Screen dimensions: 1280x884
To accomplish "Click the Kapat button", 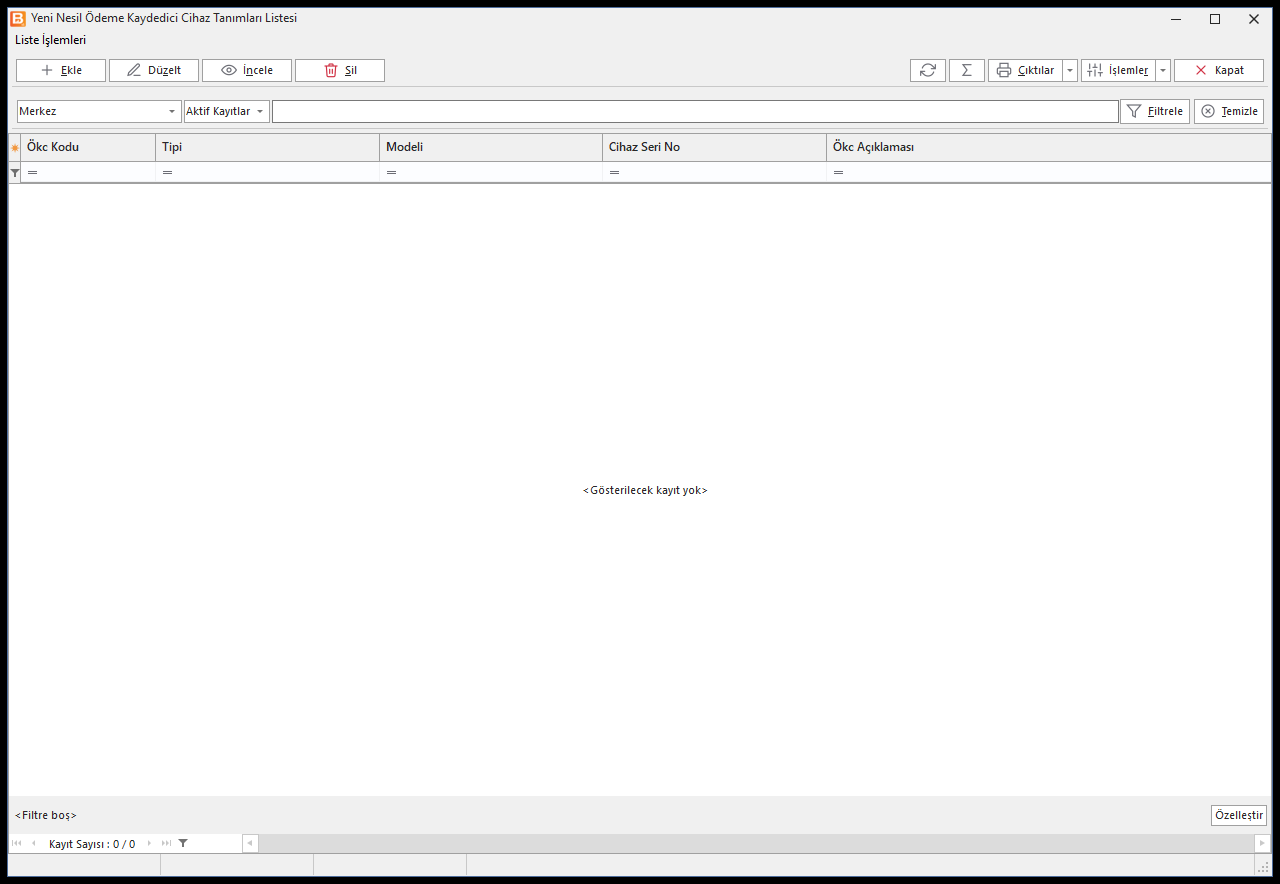I will 1219,70.
